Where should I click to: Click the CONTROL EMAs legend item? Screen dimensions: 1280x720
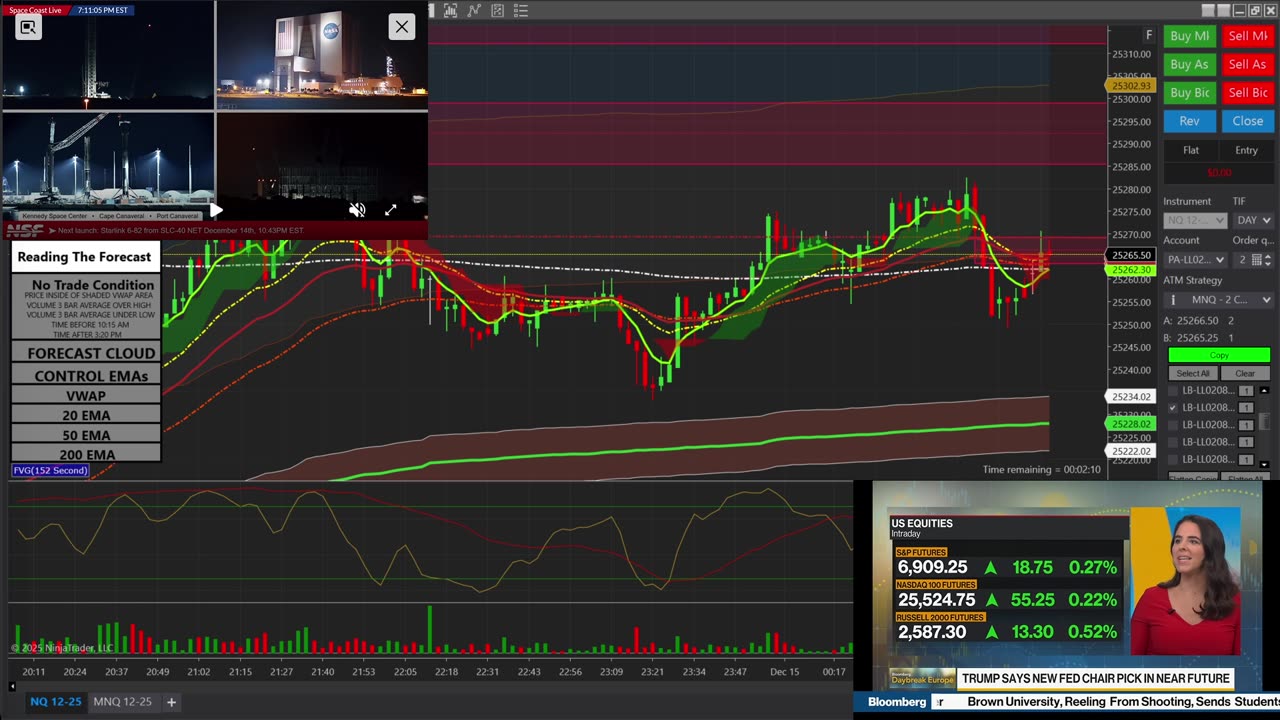(86, 376)
